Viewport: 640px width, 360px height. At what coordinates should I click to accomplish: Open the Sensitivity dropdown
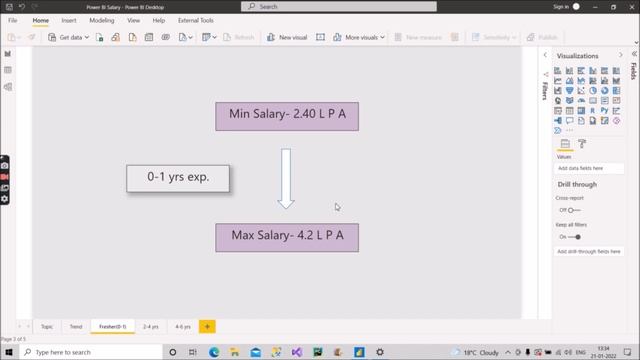point(494,37)
